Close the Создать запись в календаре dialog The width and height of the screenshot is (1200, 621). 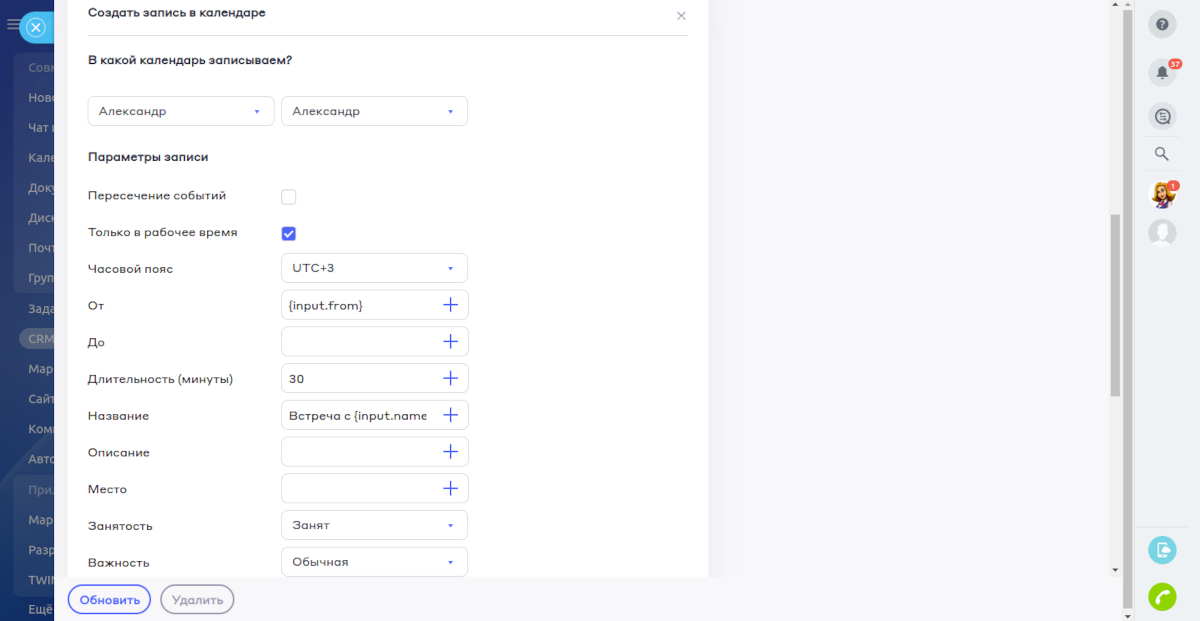[x=681, y=16]
